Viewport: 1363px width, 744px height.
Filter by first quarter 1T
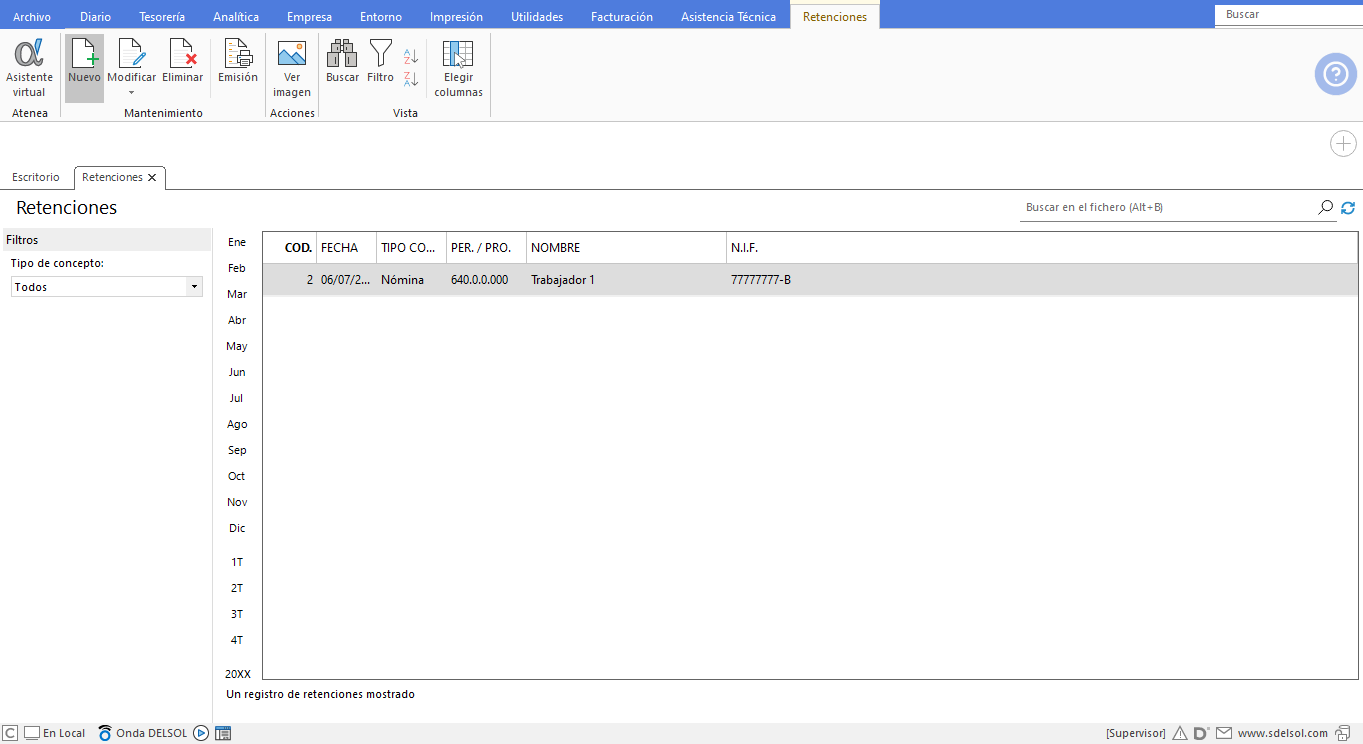tap(237, 562)
